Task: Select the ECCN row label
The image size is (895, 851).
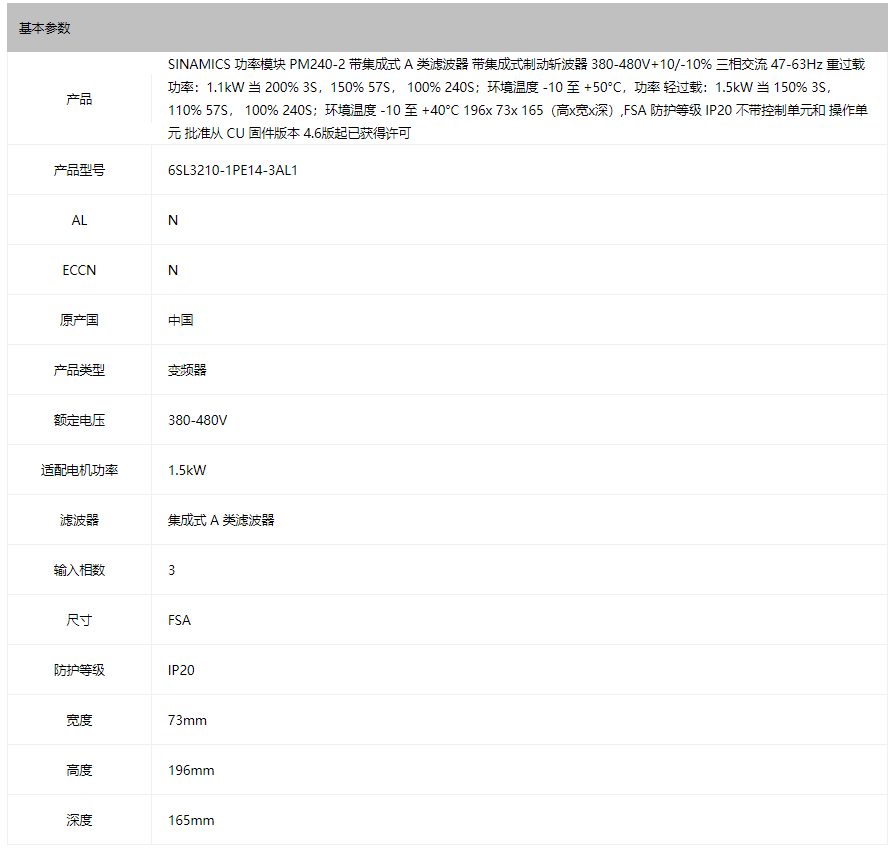Action: pyautogui.click(x=79, y=270)
